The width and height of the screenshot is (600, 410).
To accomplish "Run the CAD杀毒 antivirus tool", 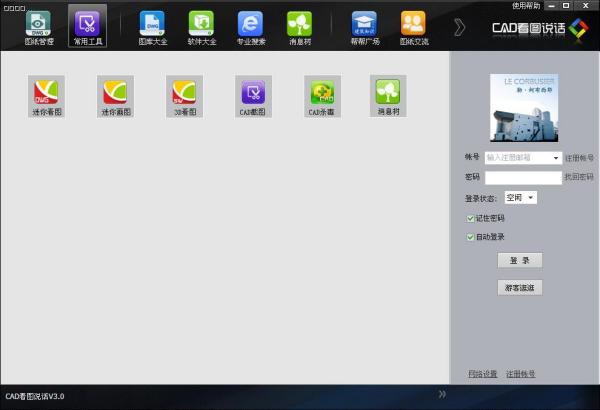I will (x=320, y=97).
